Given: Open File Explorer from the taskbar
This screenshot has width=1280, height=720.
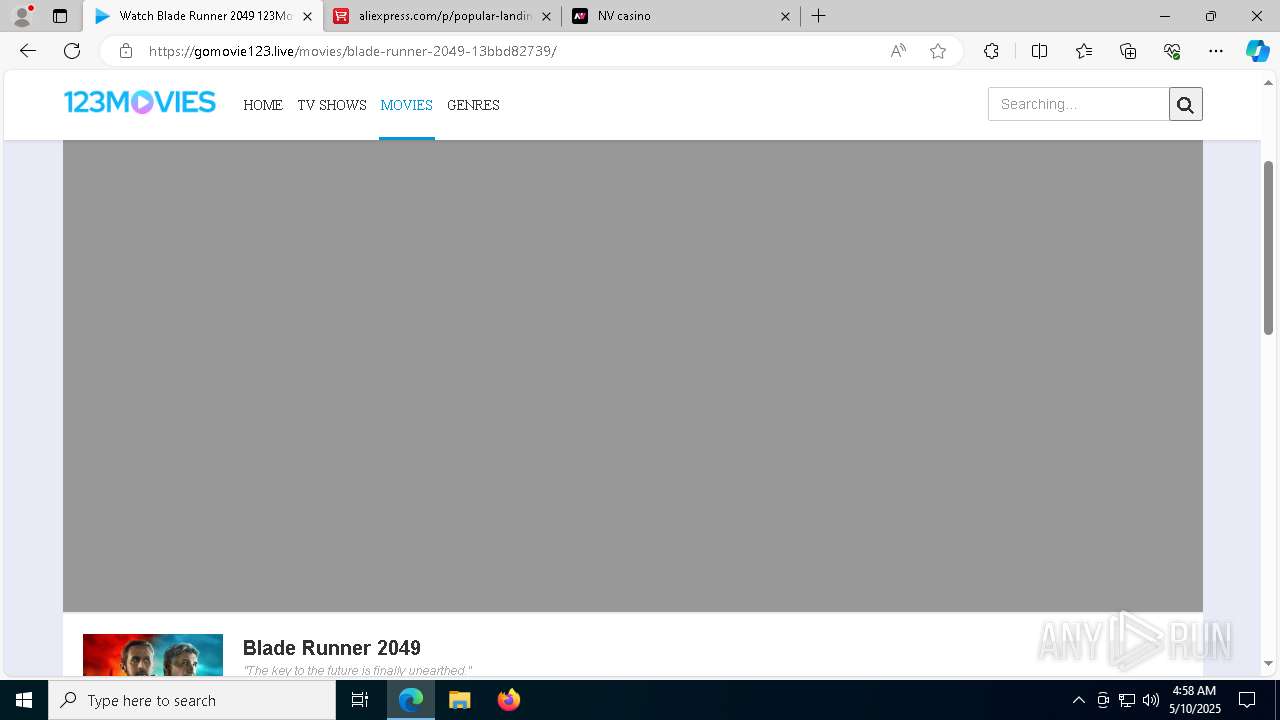Looking at the screenshot, I should pos(460,700).
